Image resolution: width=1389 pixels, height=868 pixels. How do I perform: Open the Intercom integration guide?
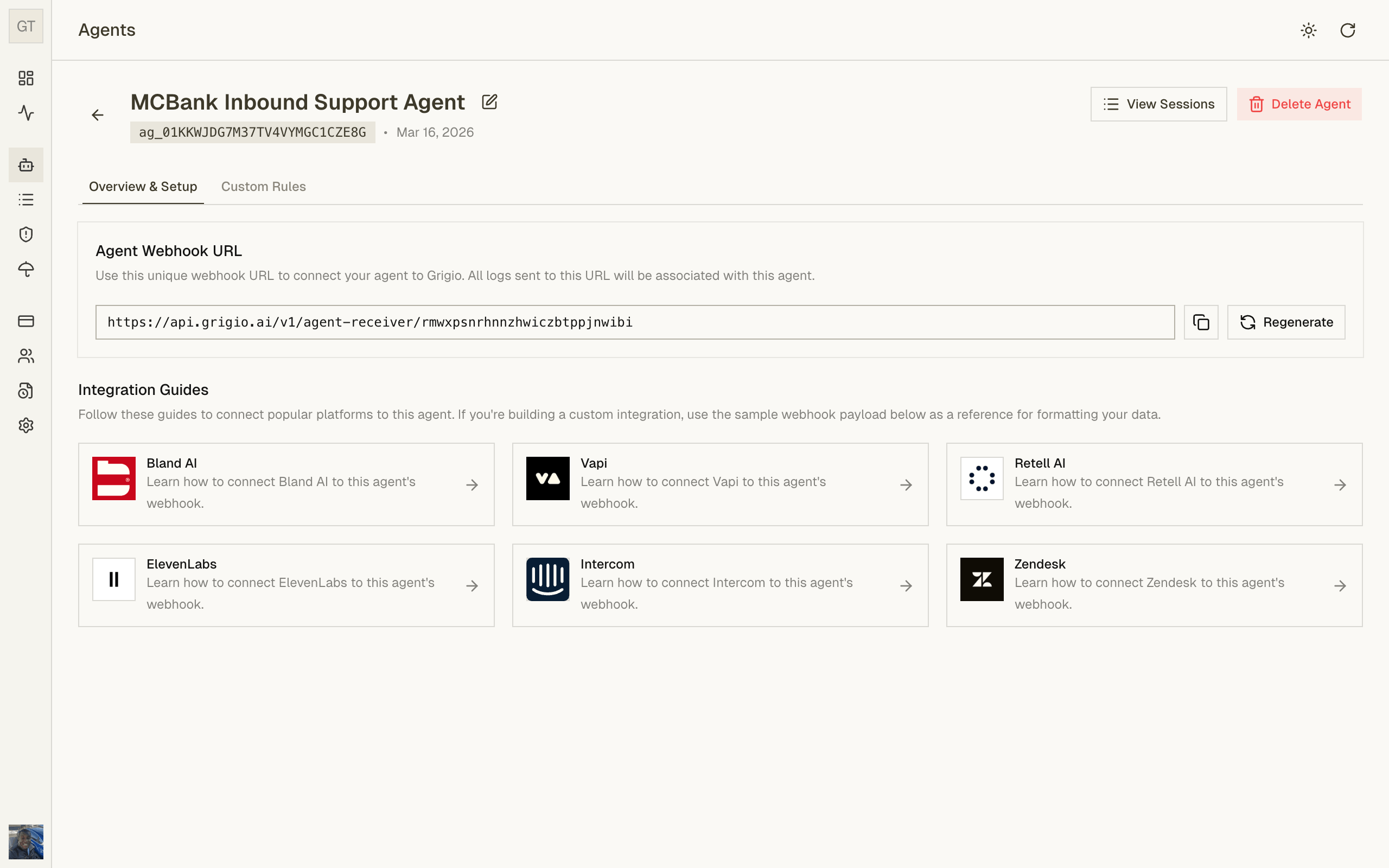tap(720, 584)
